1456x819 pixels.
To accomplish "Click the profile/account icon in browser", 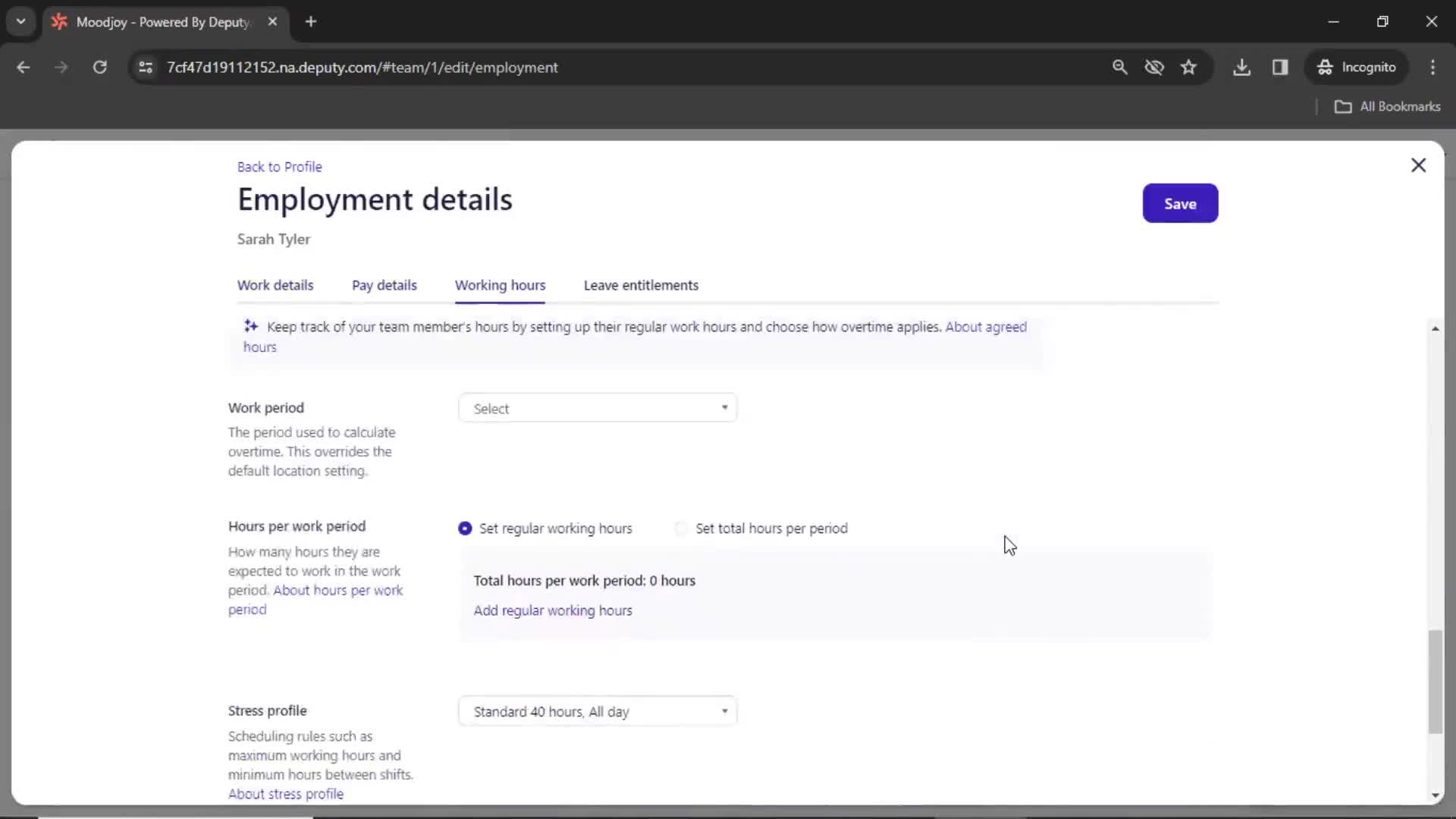I will point(1357,67).
